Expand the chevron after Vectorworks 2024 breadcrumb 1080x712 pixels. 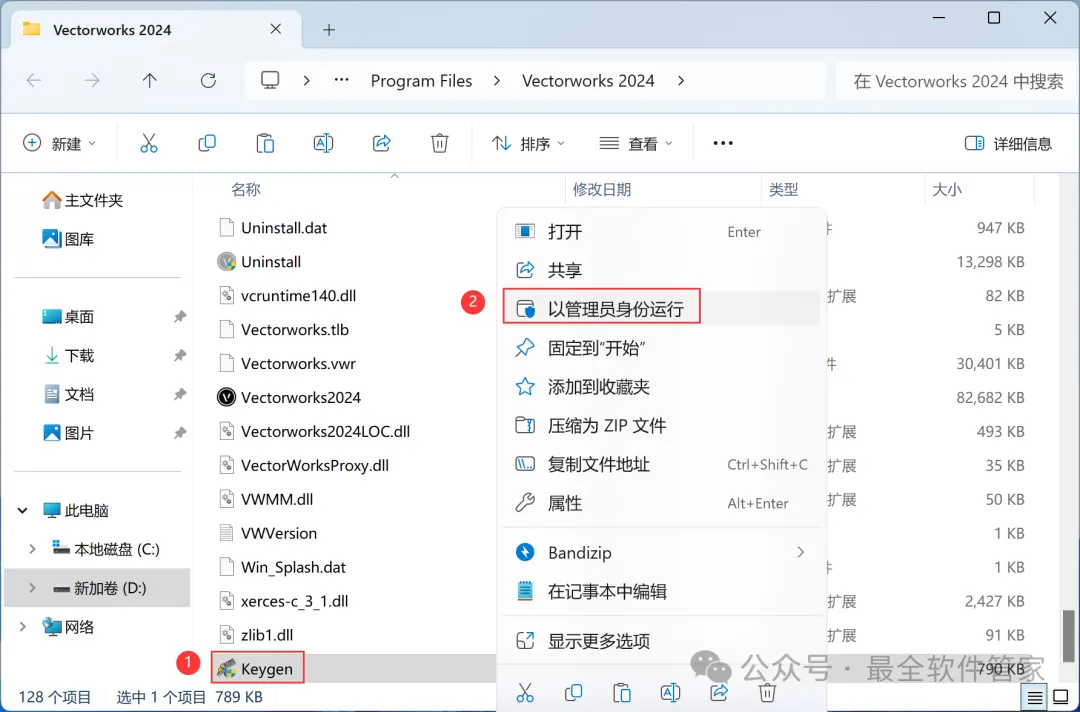[681, 81]
